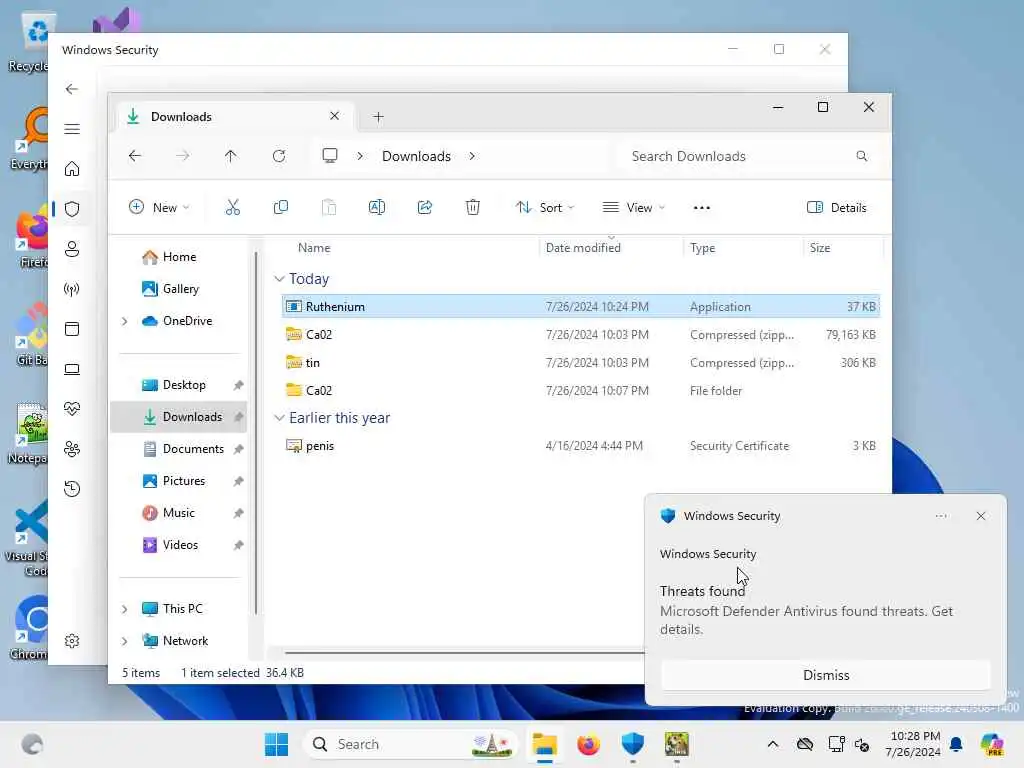Image resolution: width=1024 pixels, height=768 pixels.
Task: Open Family options icon in Windows Security
Action: (72, 449)
